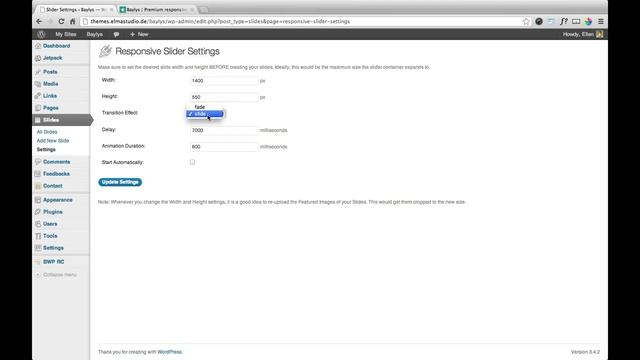Click the f? browser extension icon
Screen dimensions: 640x360
[564, 22]
